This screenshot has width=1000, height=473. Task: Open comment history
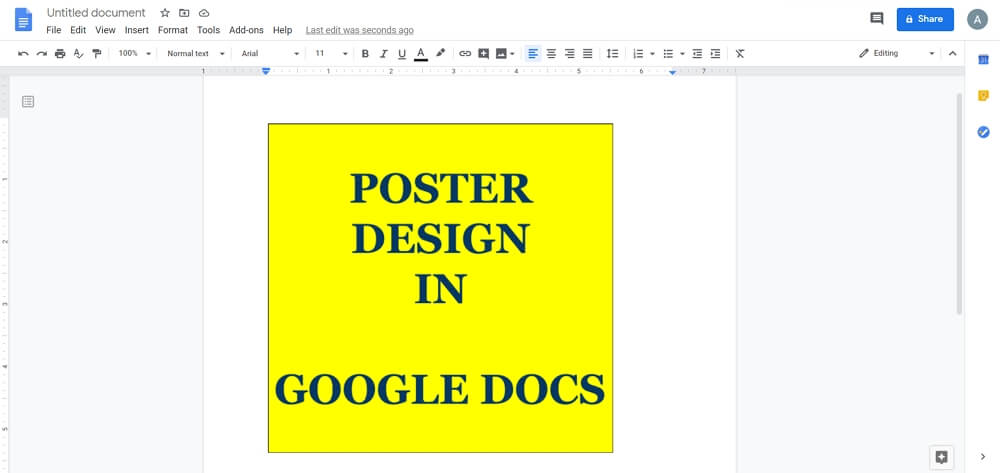pyautogui.click(x=877, y=18)
